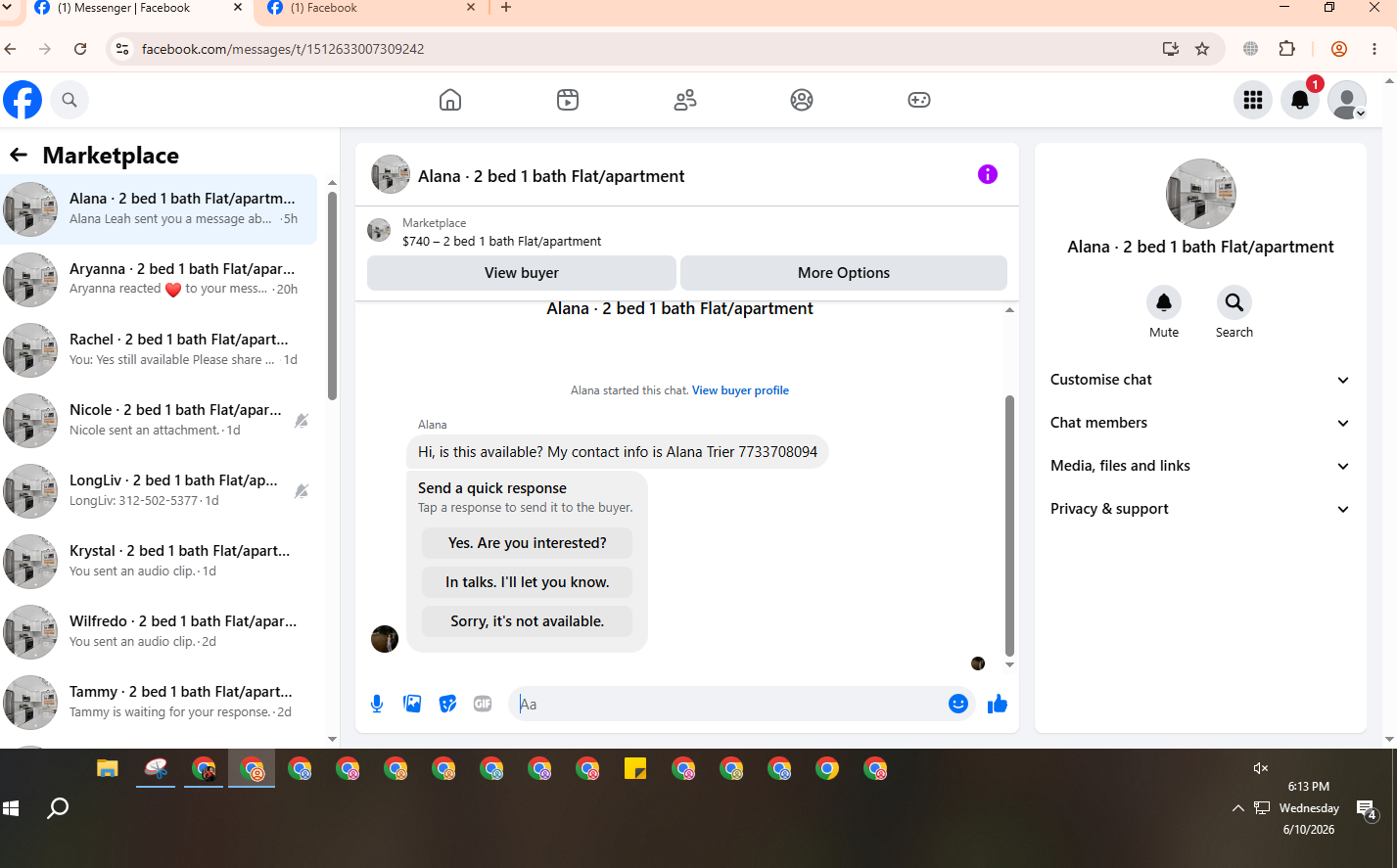The height and width of the screenshot is (868, 1397).
Task: Click the Facebook logo
Action: click(x=23, y=100)
